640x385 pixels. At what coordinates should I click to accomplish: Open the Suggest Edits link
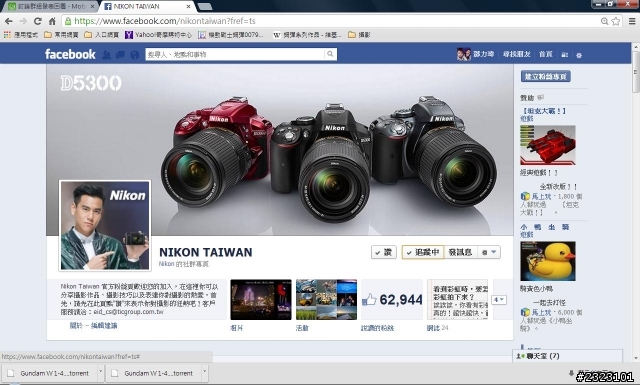tap(104, 325)
